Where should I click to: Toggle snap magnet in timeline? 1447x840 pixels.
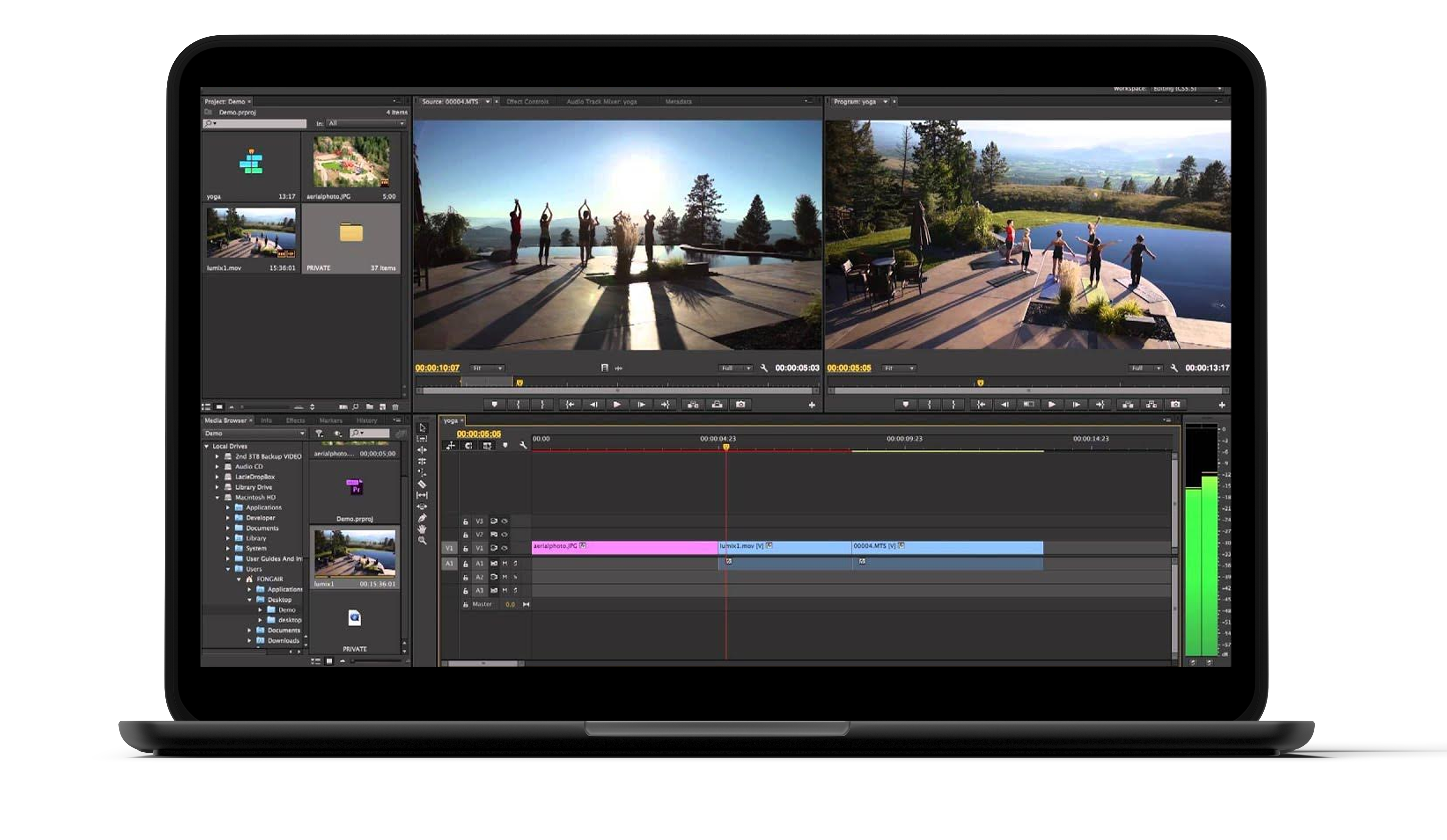point(469,446)
